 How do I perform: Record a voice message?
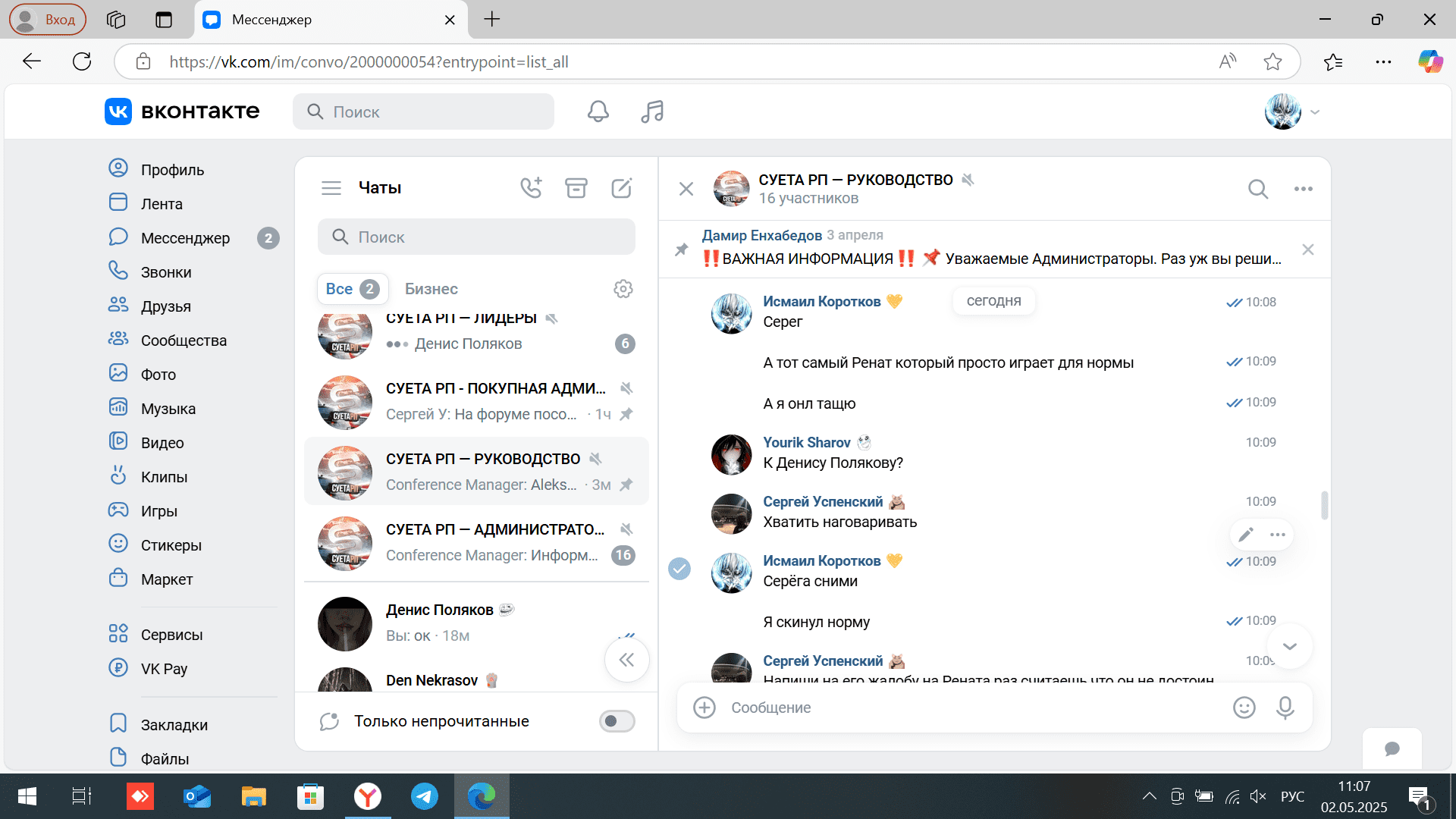(1285, 708)
